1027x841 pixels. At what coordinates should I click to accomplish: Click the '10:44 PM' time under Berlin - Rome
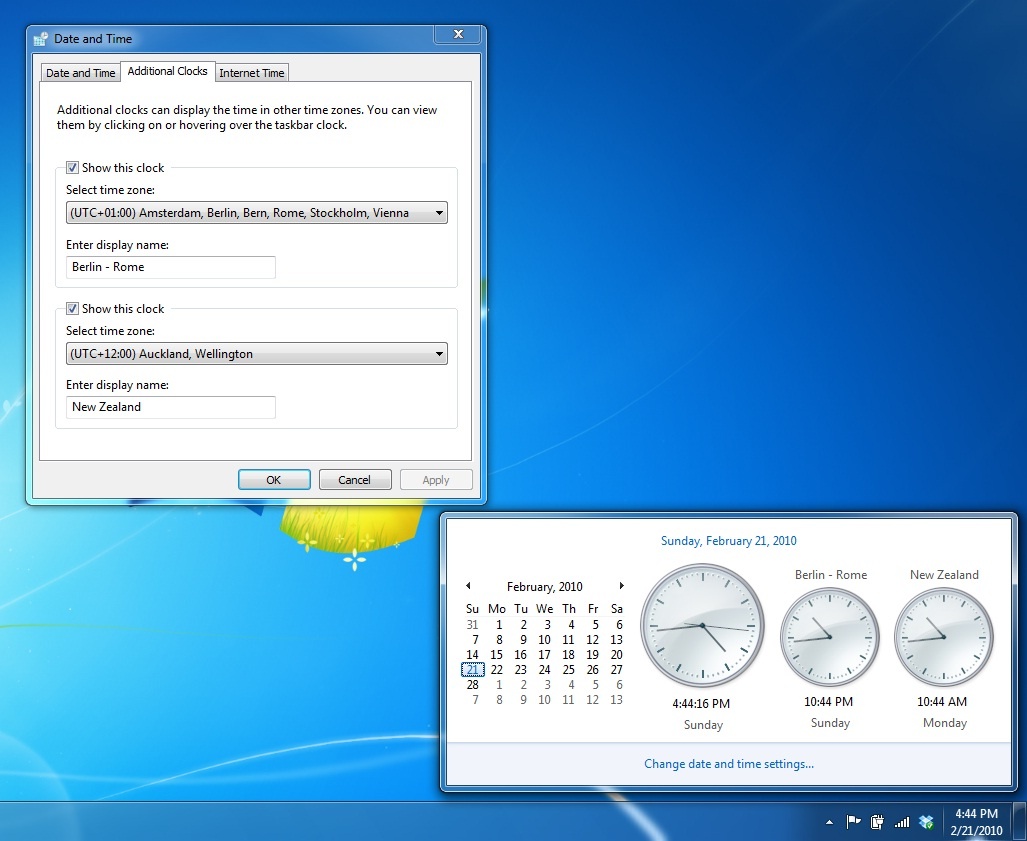point(829,701)
